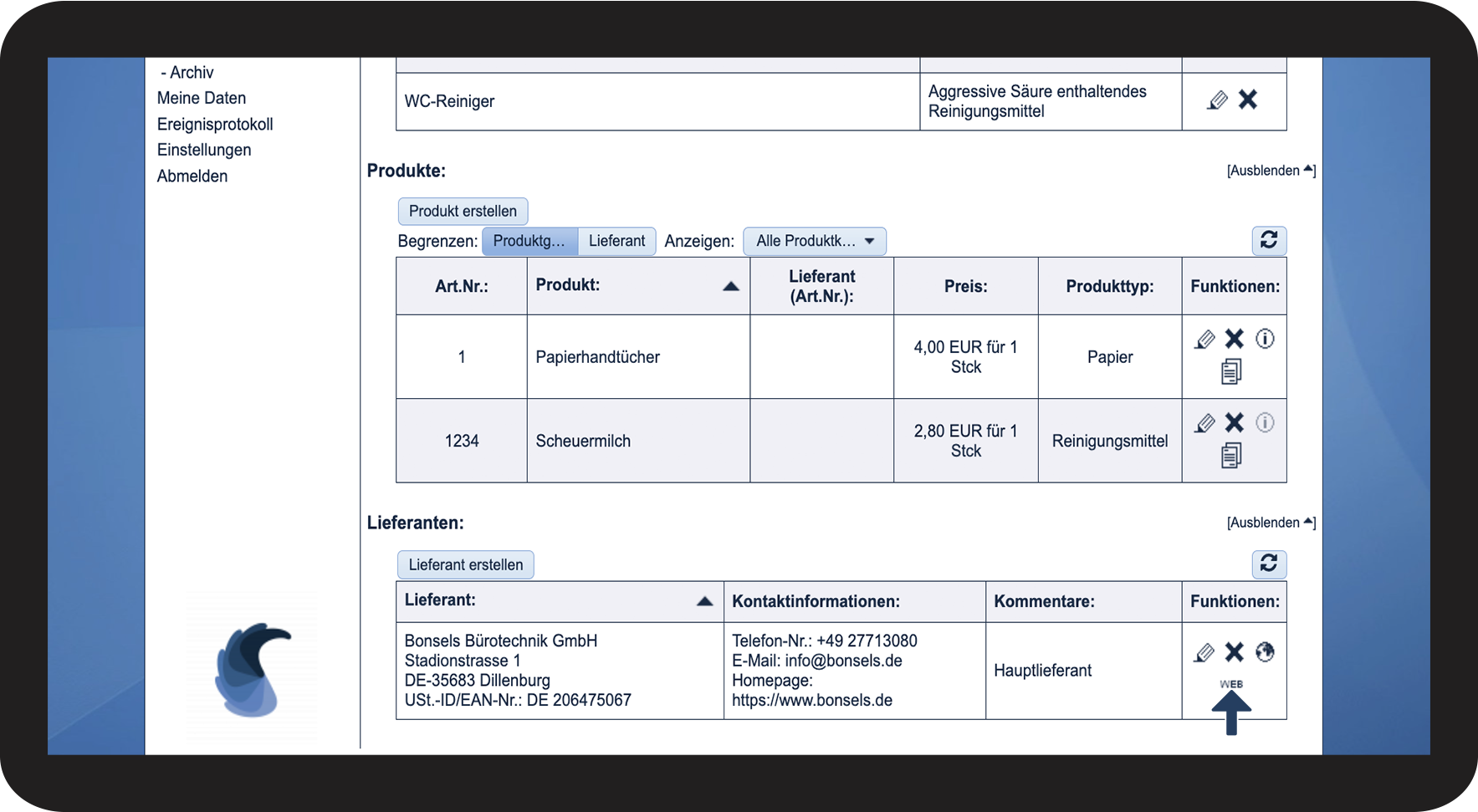Edit the WC-Reiniger entry with pencil icon
1478x812 pixels.
(1218, 100)
